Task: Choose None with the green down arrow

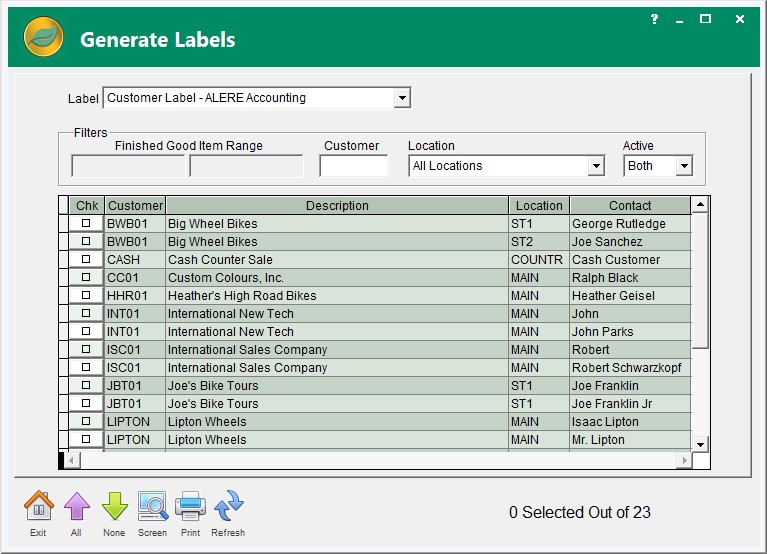Action: [x=115, y=506]
